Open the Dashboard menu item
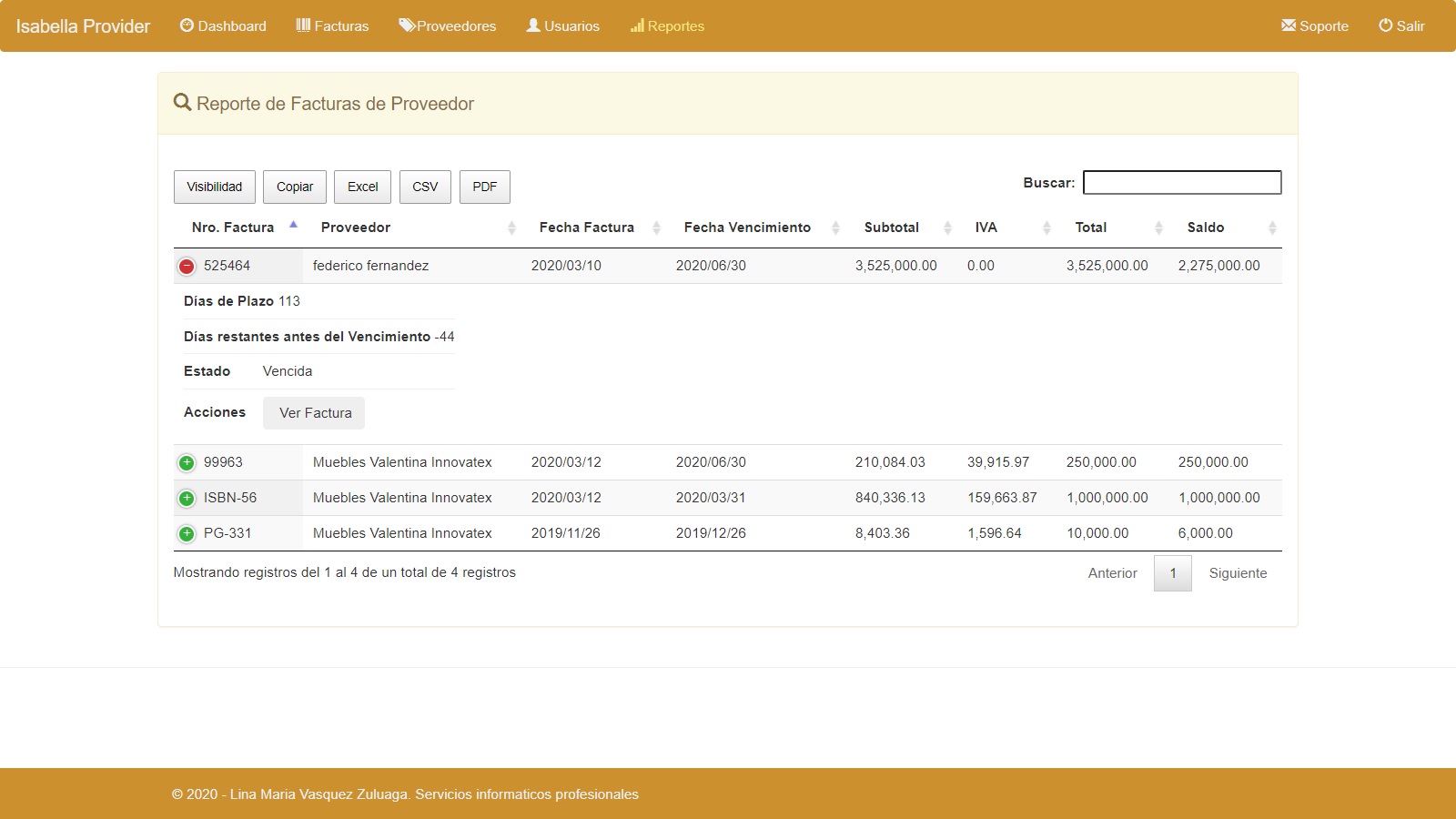This screenshot has height=819, width=1456. click(x=223, y=26)
